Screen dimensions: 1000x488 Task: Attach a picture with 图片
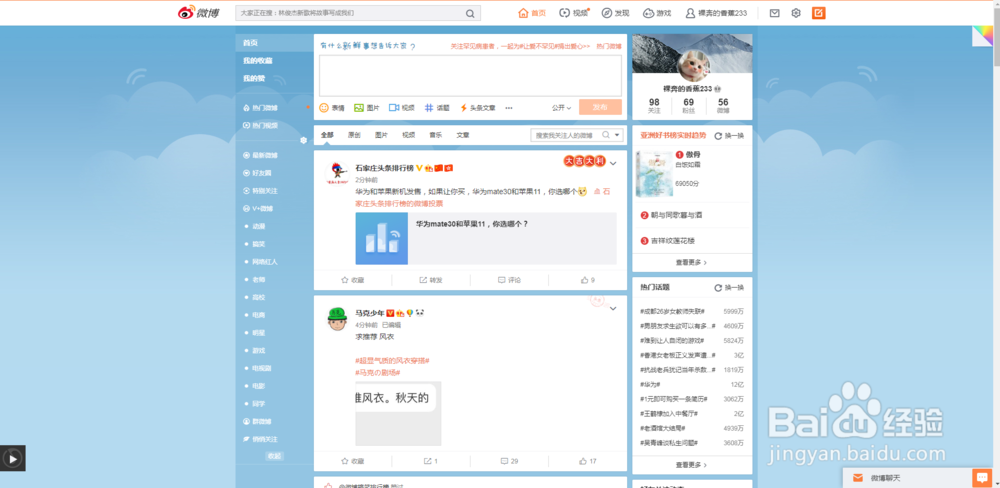[x=367, y=108]
